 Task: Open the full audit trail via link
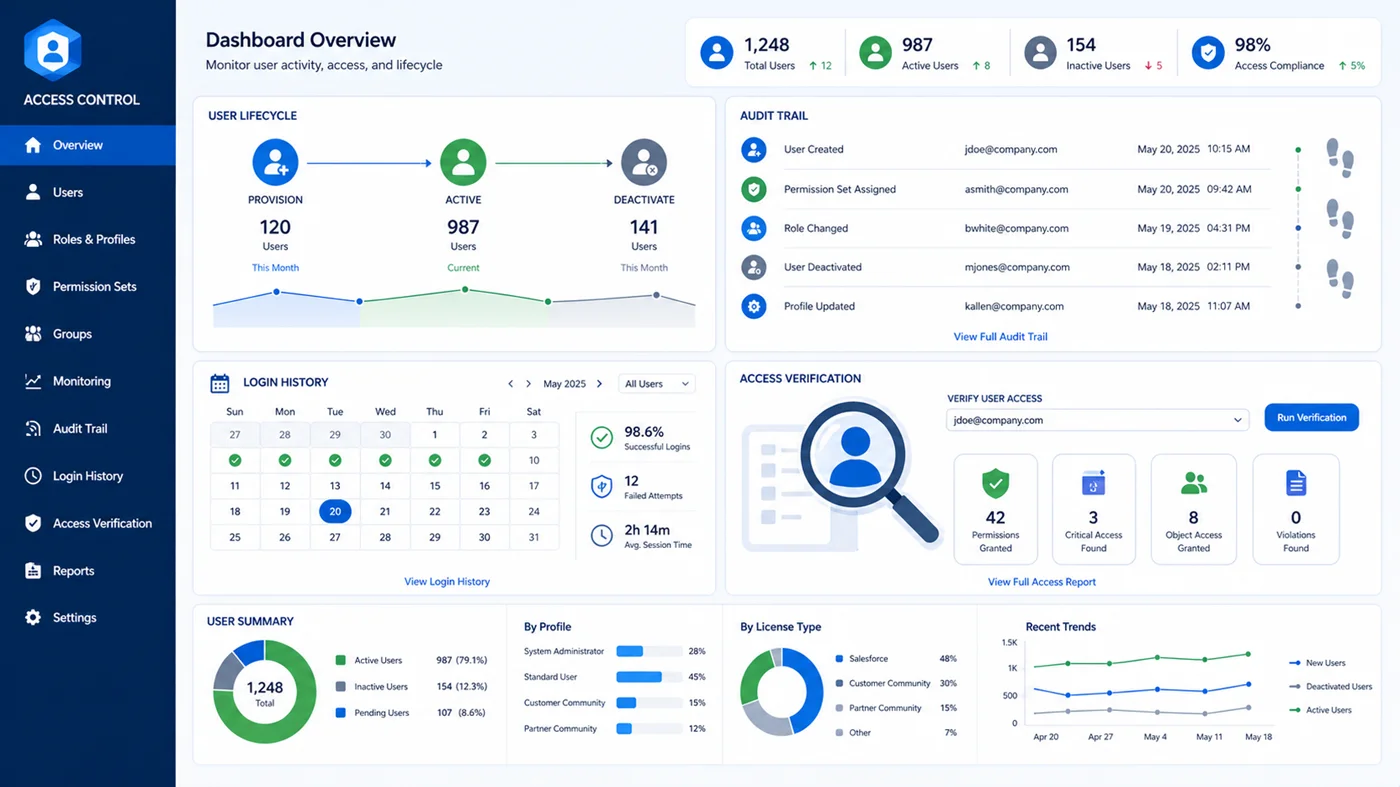point(1000,336)
